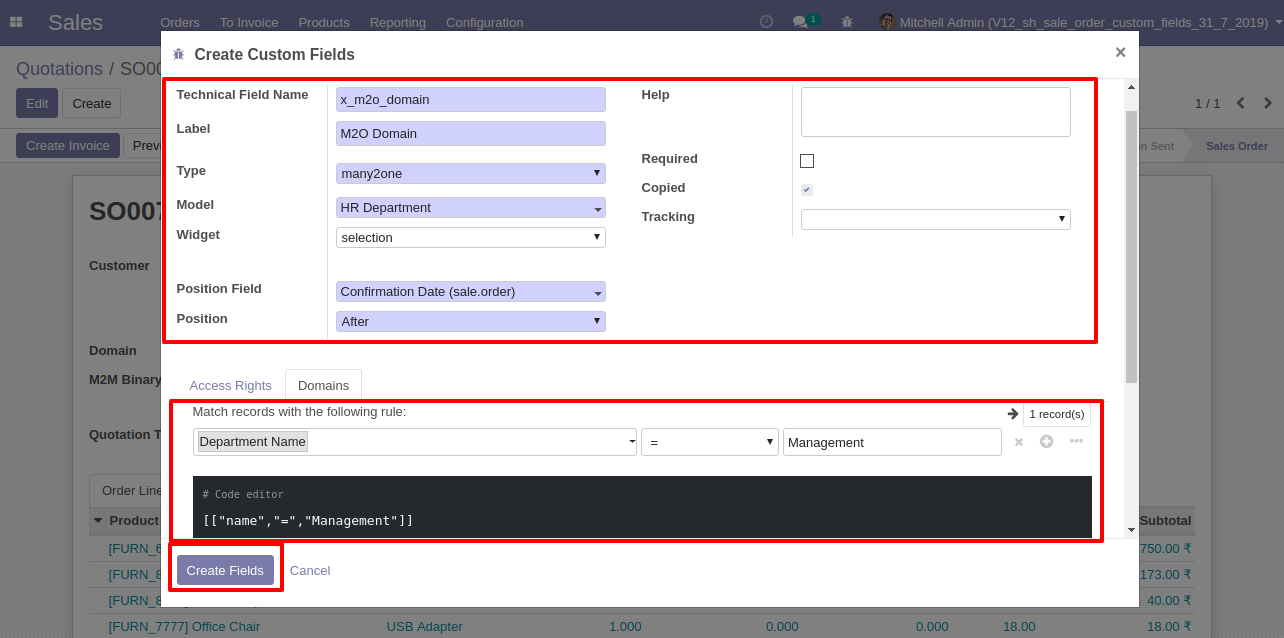This screenshot has height=638, width=1284.
Task: Open the Orders menu
Action: (x=180, y=22)
